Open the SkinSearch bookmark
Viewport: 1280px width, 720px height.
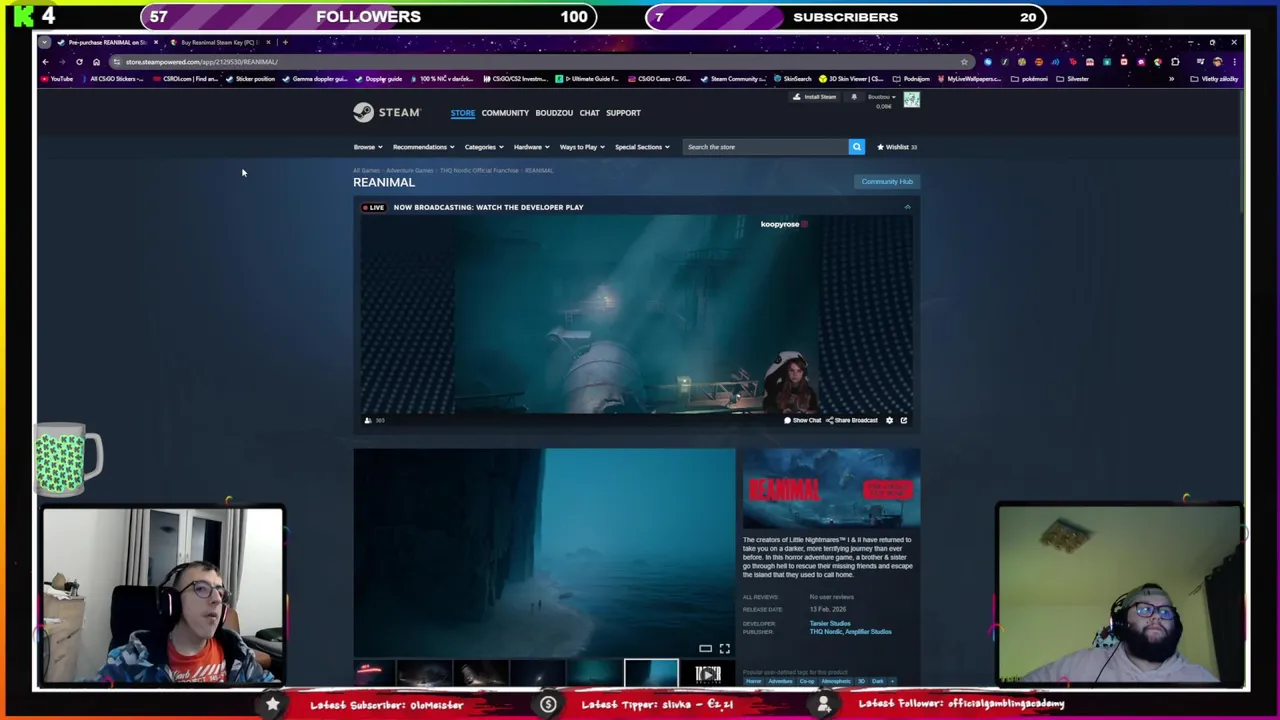point(793,79)
